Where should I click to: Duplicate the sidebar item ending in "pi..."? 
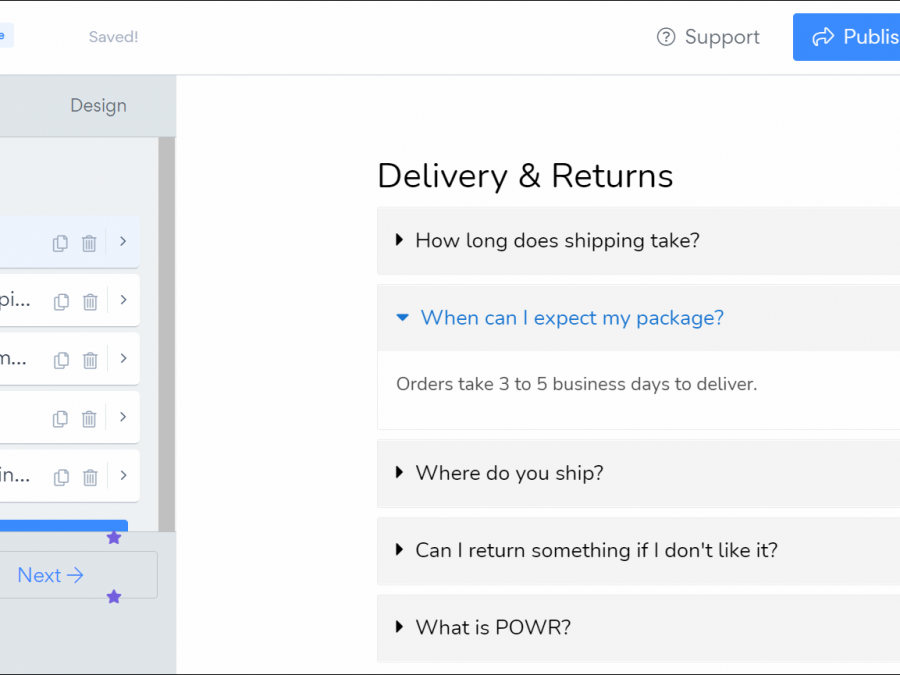[61, 301]
